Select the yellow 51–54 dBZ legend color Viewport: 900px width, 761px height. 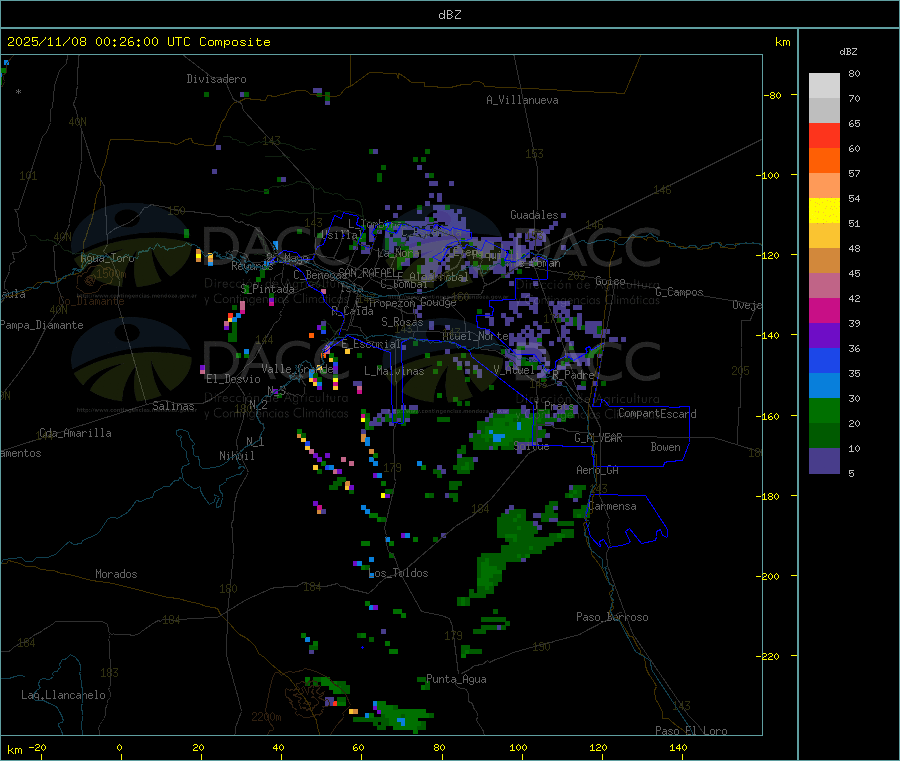point(824,211)
